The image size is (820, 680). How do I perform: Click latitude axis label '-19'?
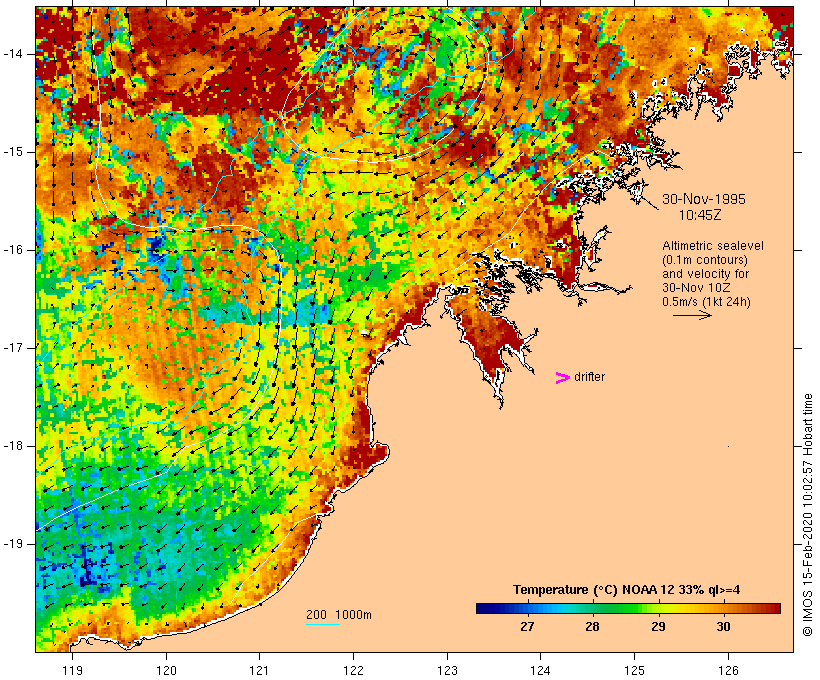click(12, 544)
